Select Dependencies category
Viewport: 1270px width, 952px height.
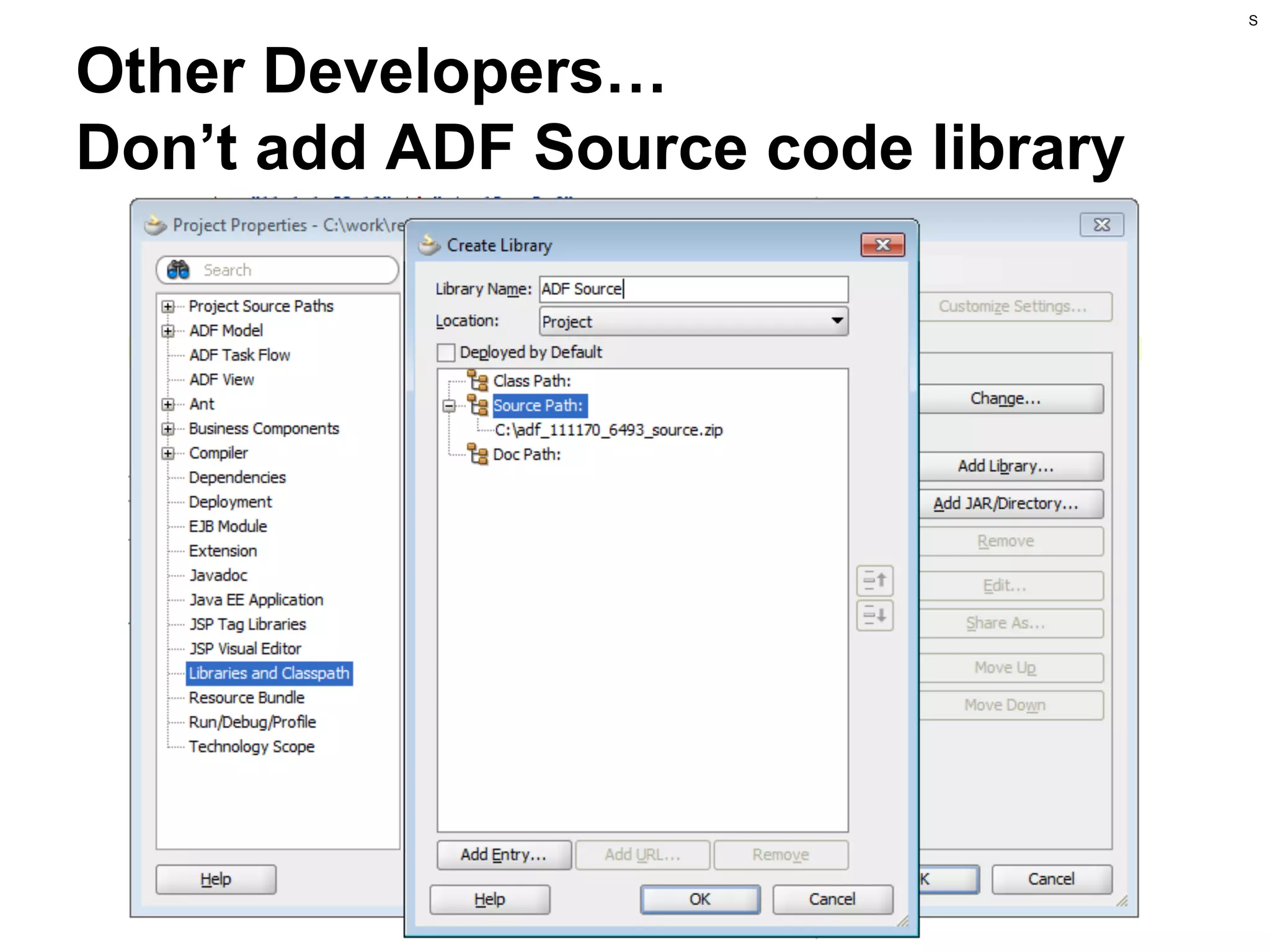(238, 477)
